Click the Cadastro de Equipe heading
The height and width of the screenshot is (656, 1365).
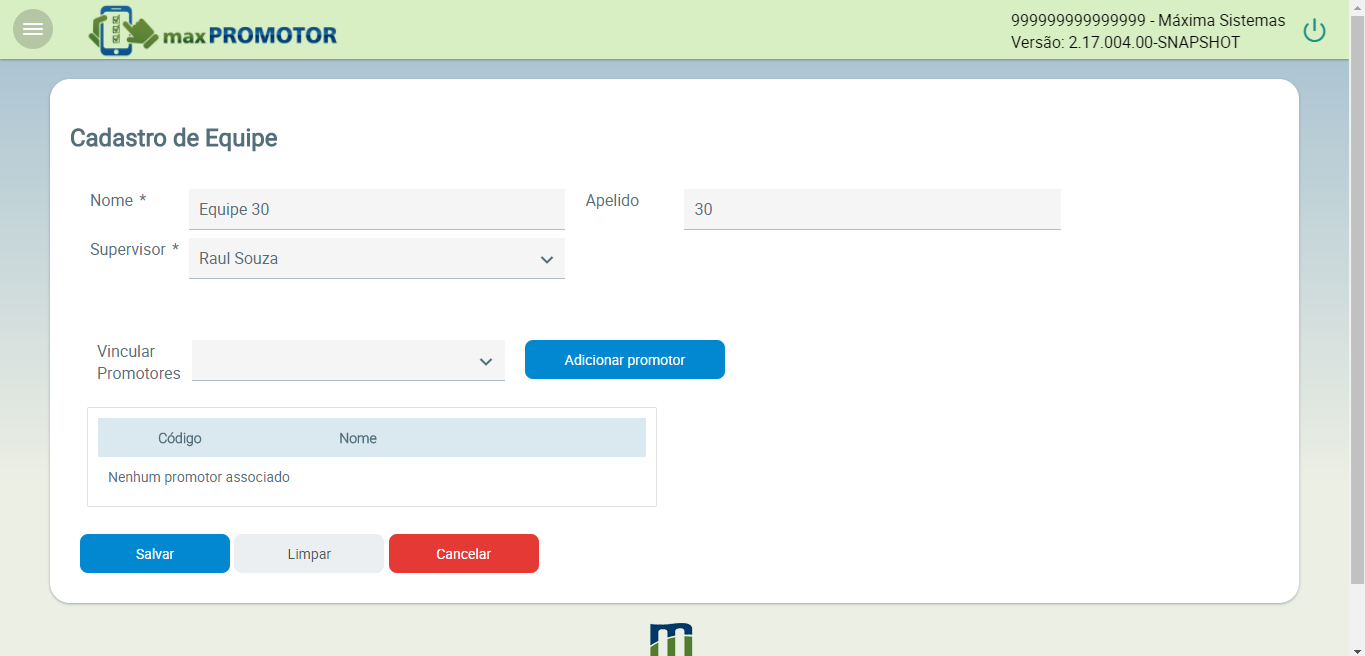point(174,138)
